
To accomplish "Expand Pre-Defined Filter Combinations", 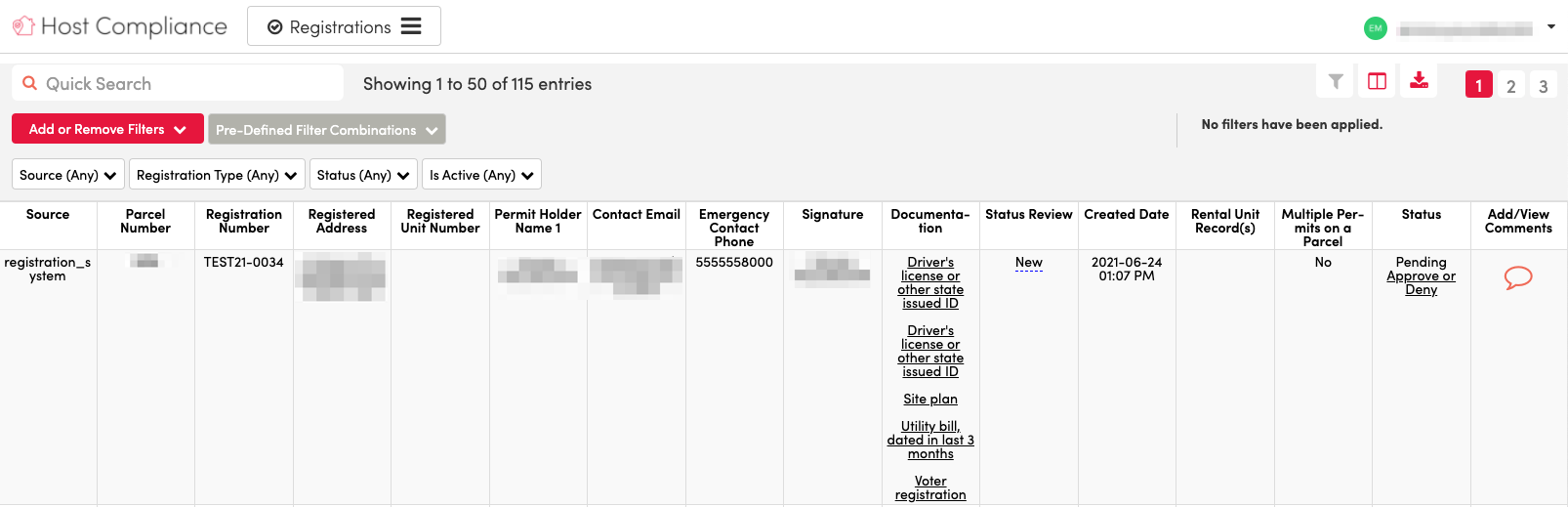I will tap(326, 130).
